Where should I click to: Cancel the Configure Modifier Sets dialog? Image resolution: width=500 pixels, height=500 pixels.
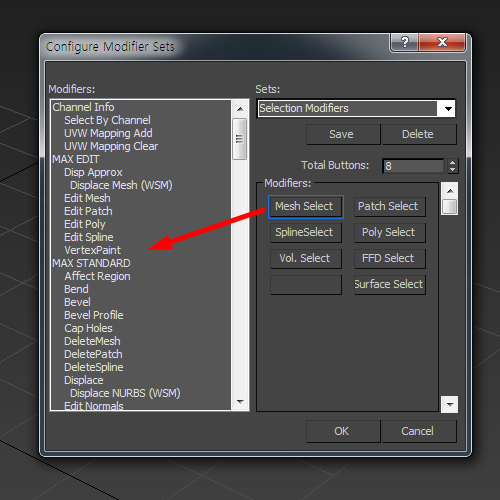tap(419, 431)
